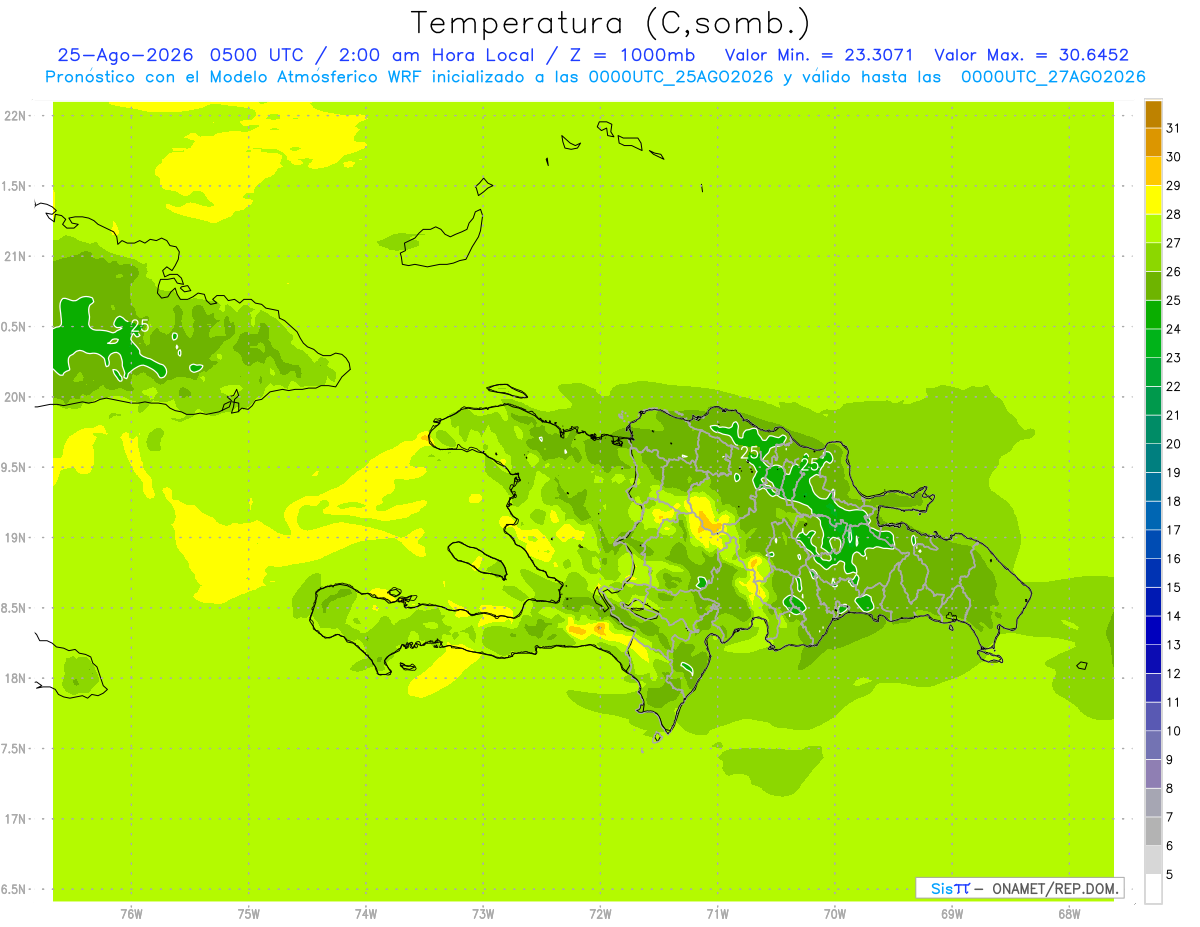This screenshot has width=1200, height=927.
Task: Click the '69W' longitude axis label
Action: point(952,913)
